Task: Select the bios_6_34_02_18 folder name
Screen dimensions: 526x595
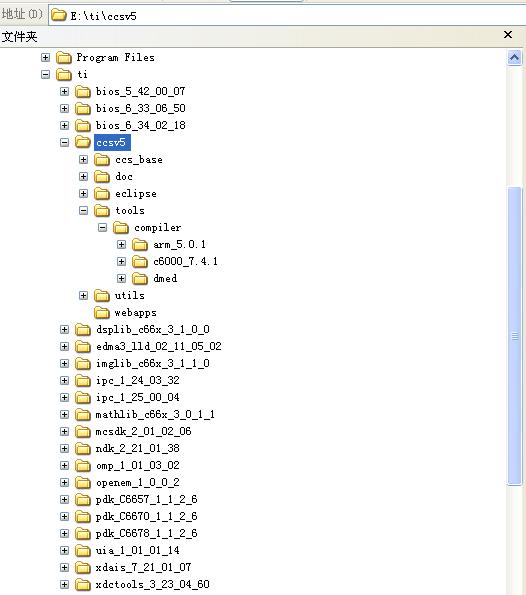Action: click(x=140, y=126)
